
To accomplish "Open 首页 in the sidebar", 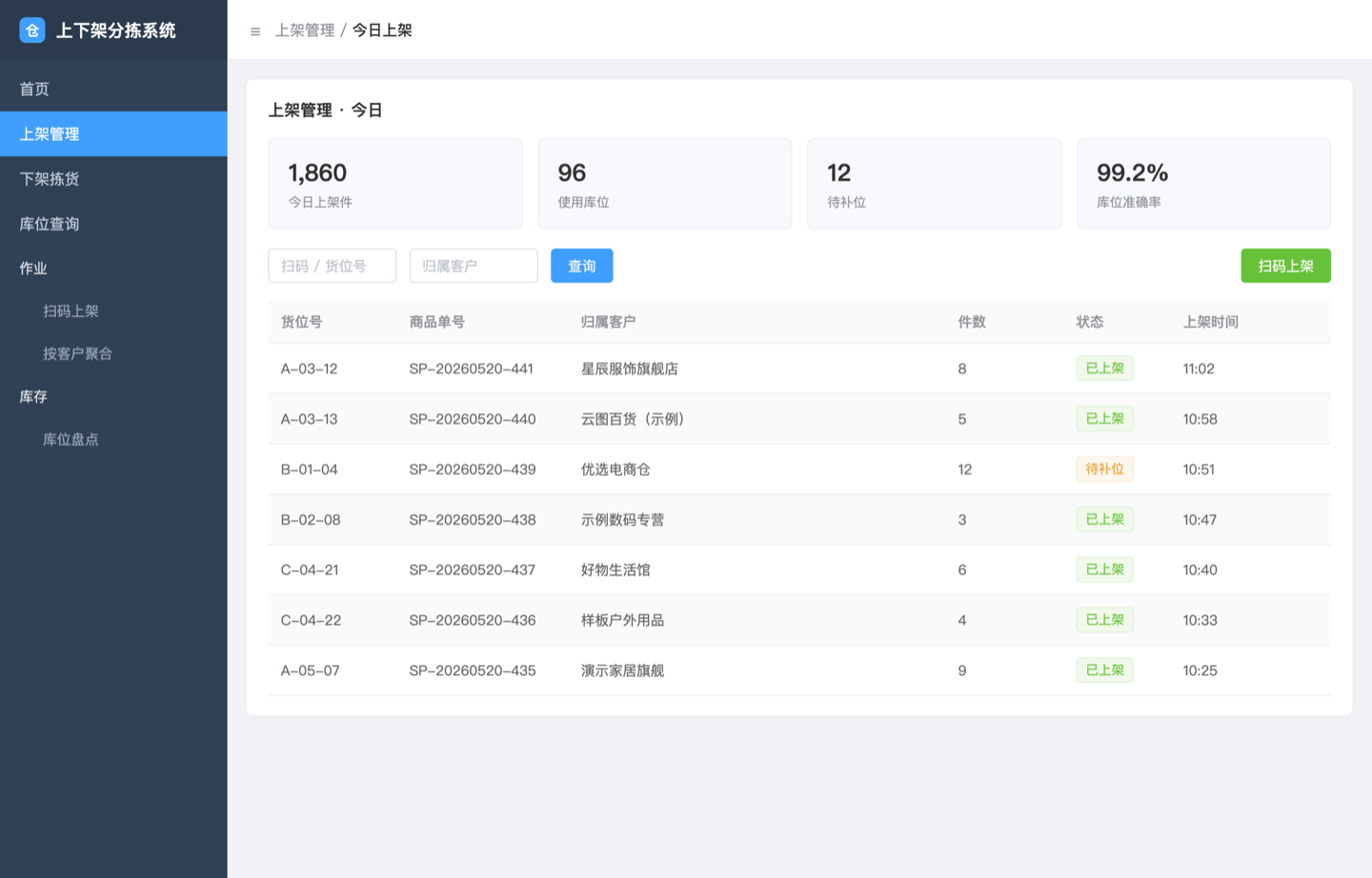I will pos(113,90).
